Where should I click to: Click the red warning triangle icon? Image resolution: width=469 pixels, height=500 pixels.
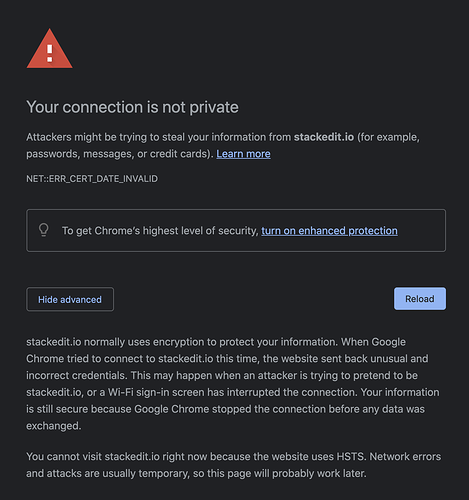point(49,49)
